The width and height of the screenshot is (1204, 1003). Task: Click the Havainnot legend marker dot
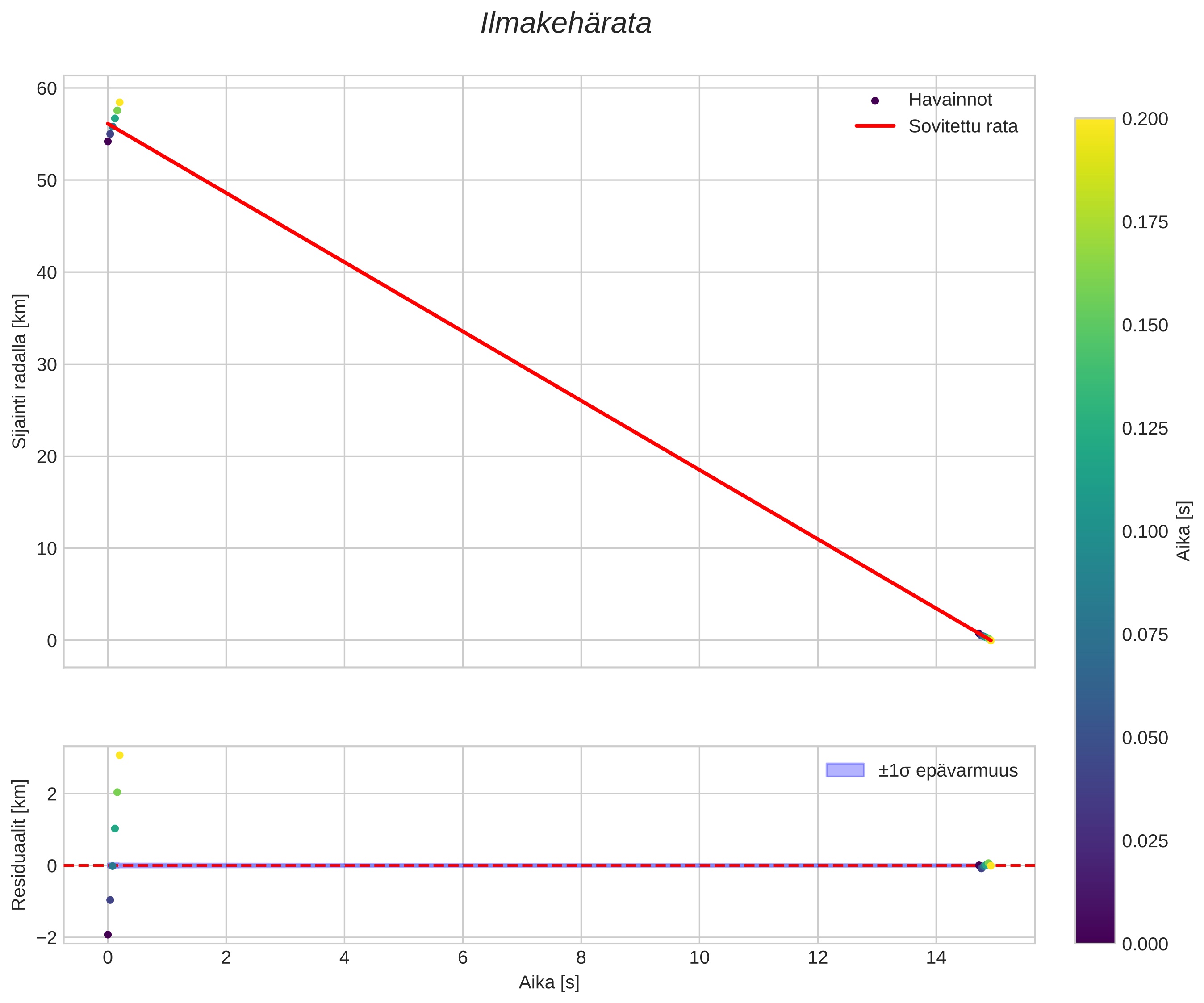click(875, 101)
